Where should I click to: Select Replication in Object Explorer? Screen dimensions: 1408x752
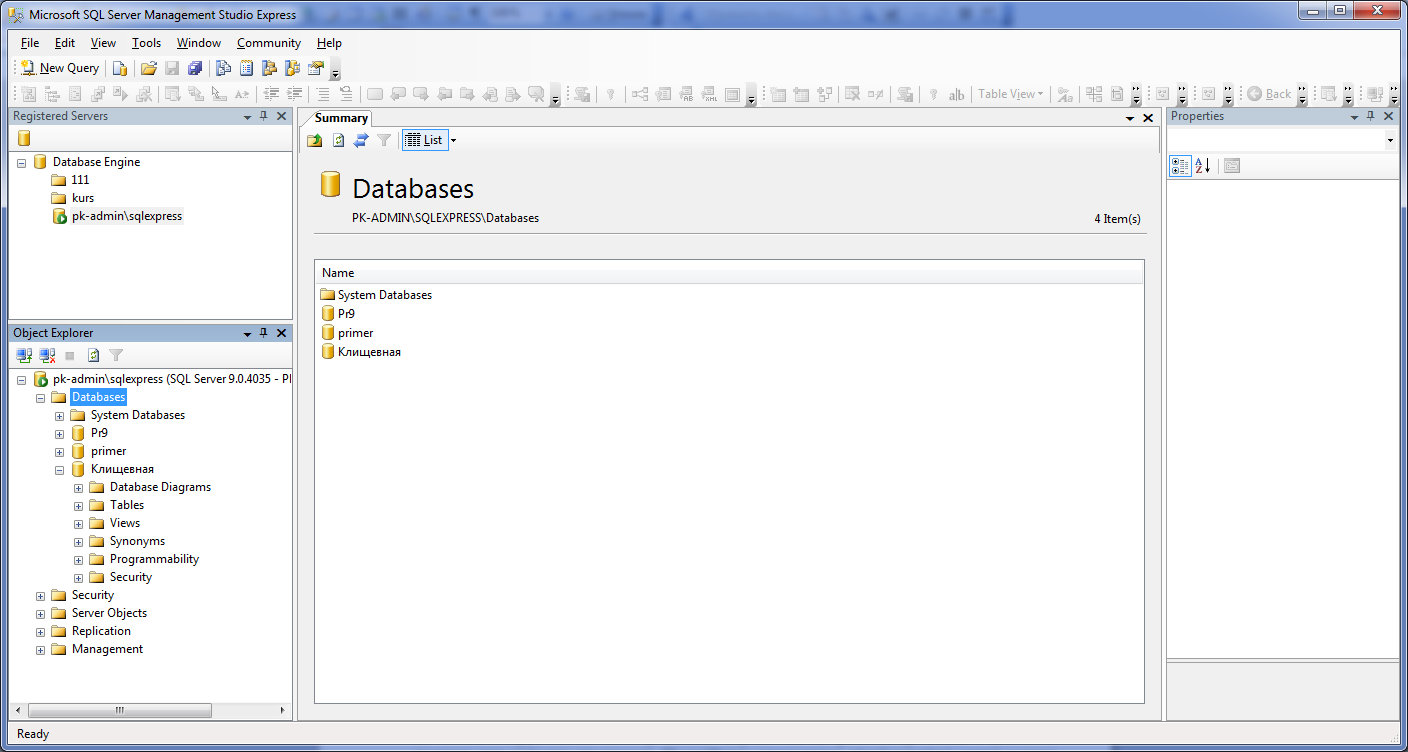[x=101, y=631]
